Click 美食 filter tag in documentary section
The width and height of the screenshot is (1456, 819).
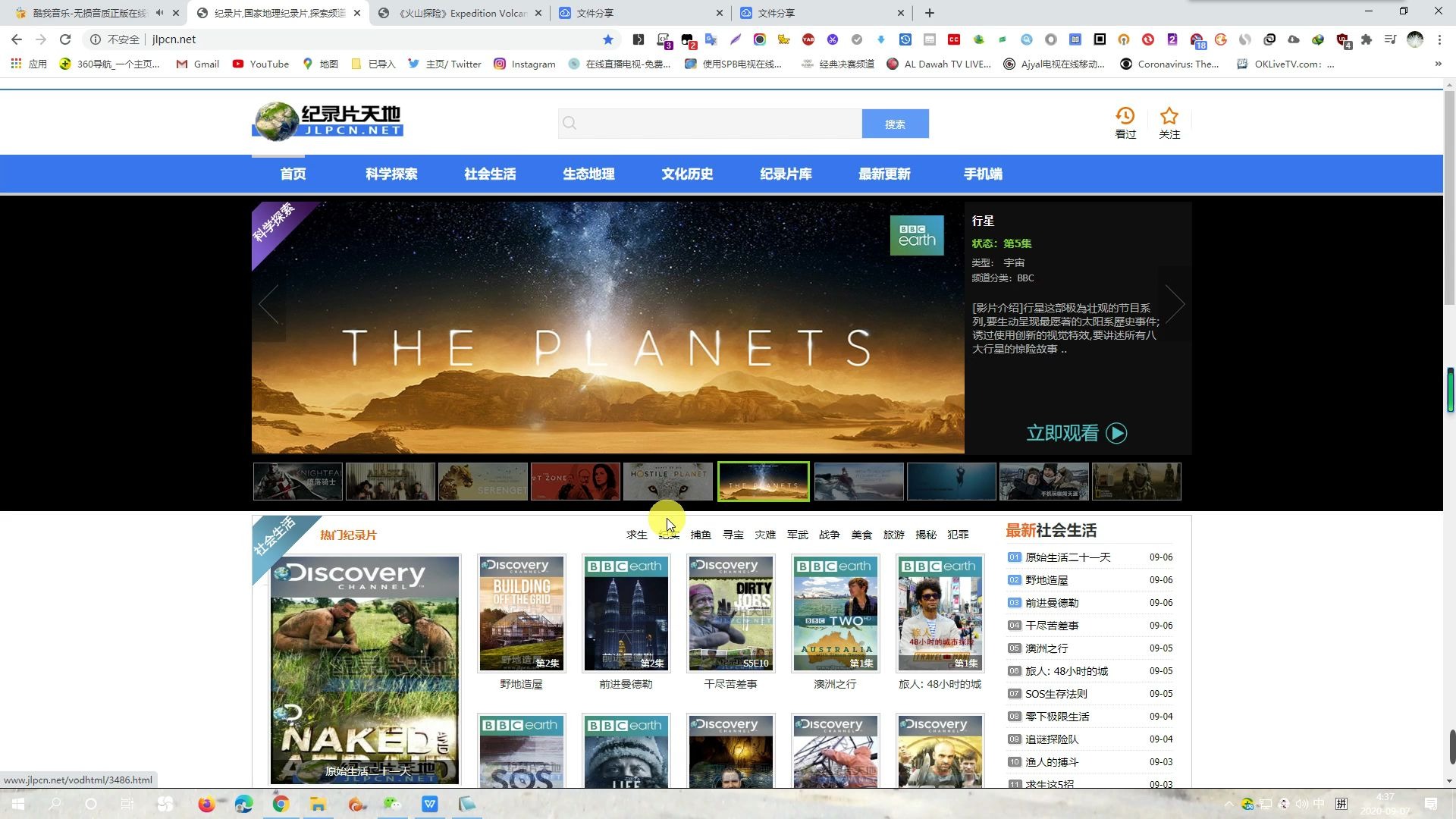click(x=862, y=534)
